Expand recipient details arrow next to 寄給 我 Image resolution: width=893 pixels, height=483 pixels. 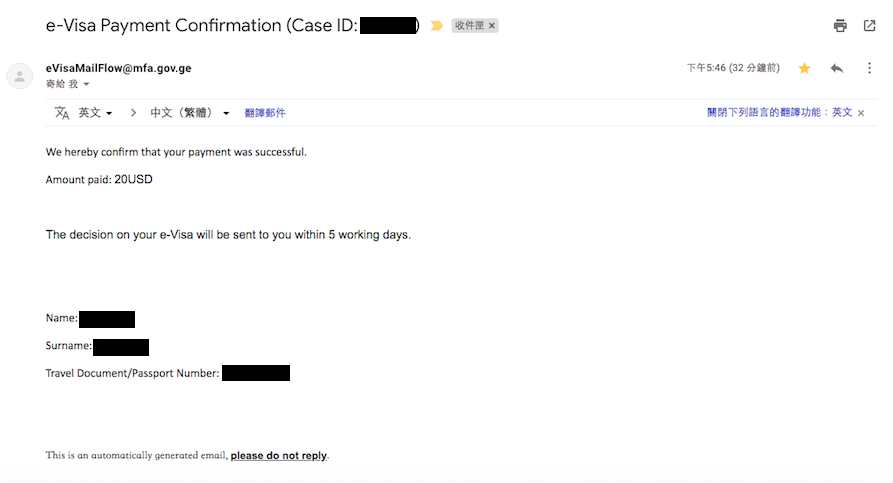87,84
